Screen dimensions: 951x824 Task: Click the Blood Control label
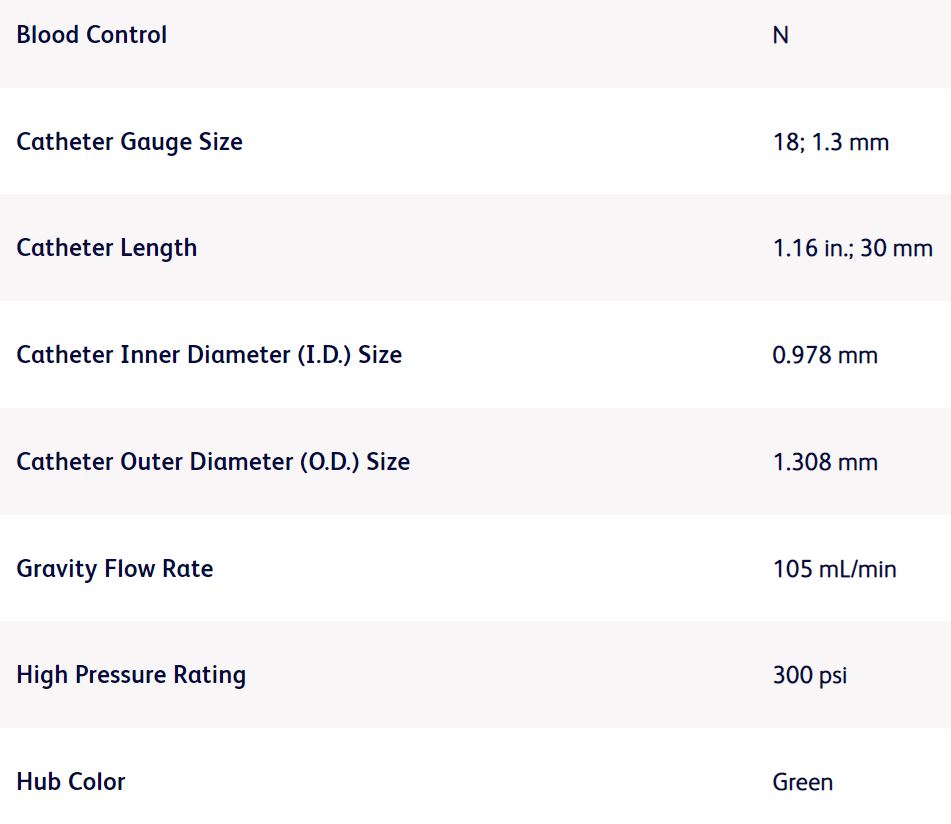tap(91, 35)
